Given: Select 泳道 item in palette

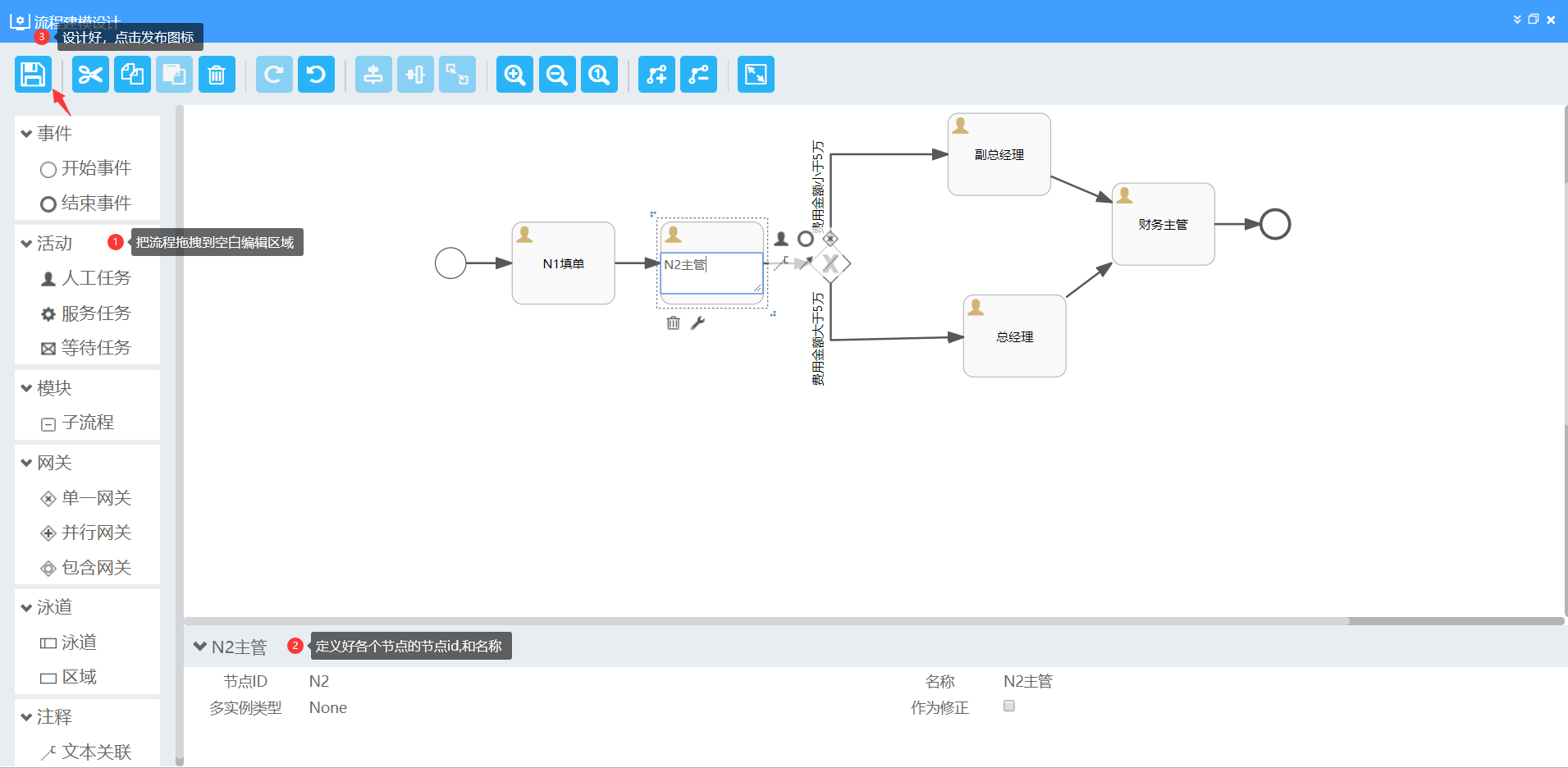Looking at the screenshot, I should pyautogui.click(x=70, y=642).
